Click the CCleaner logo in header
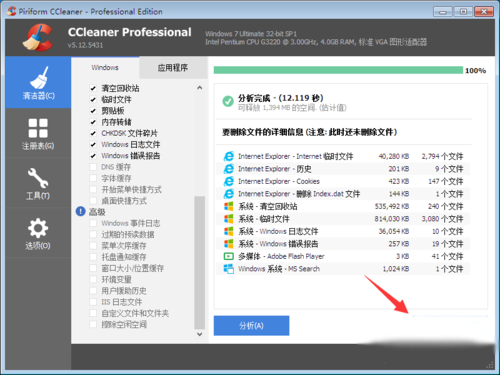 pos(38,37)
